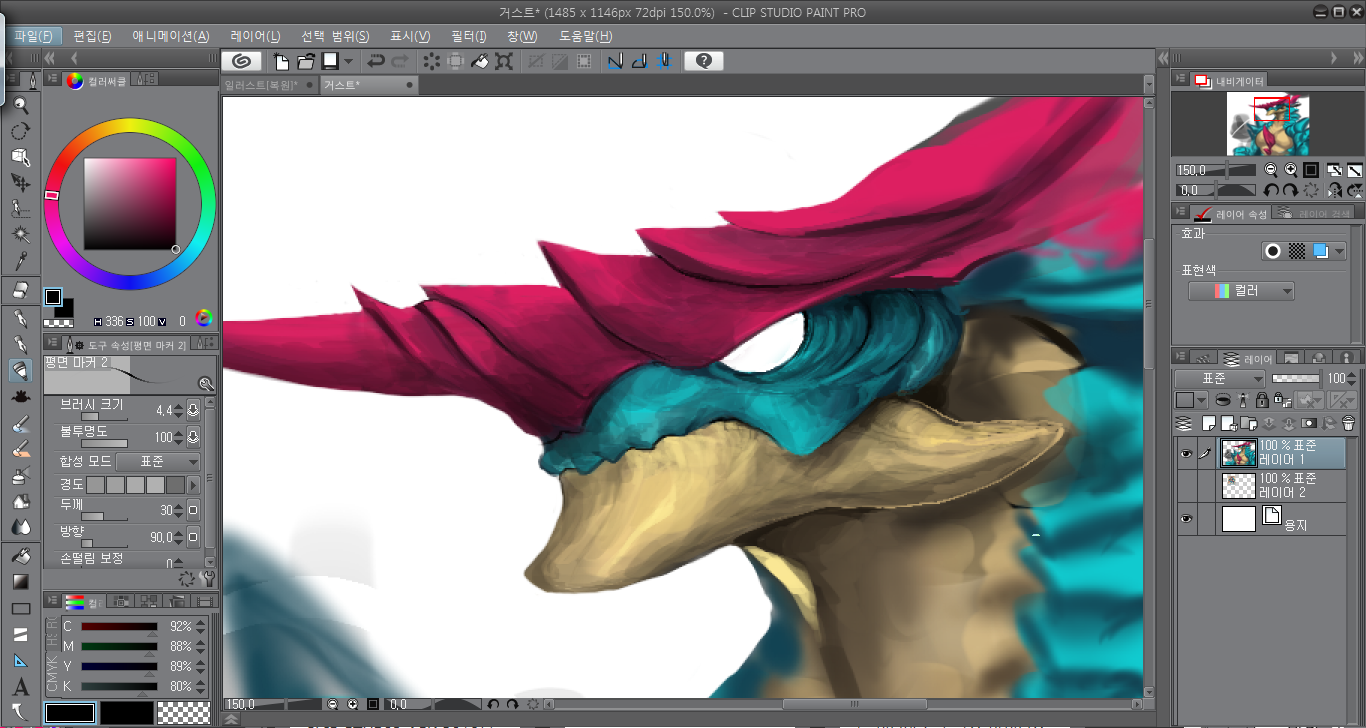The width and height of the screenshot is (1366, 728).
Task: Select the Gradient tool
Action: (x=21, y=581)
